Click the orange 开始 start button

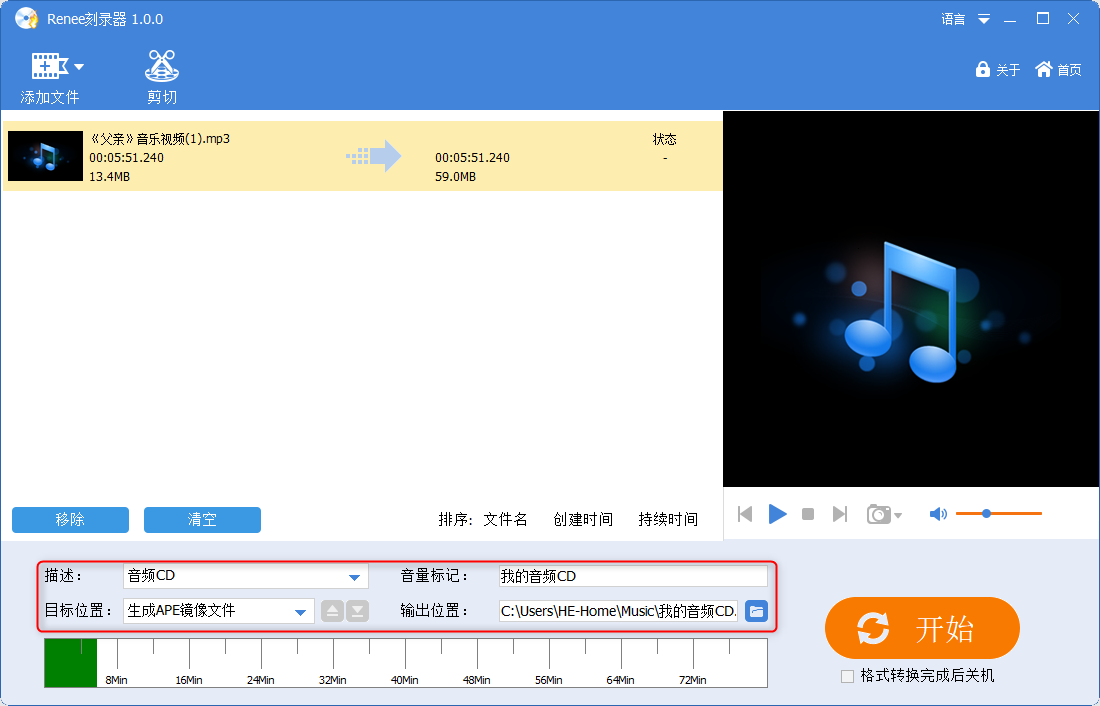click(x=921, y=628)
